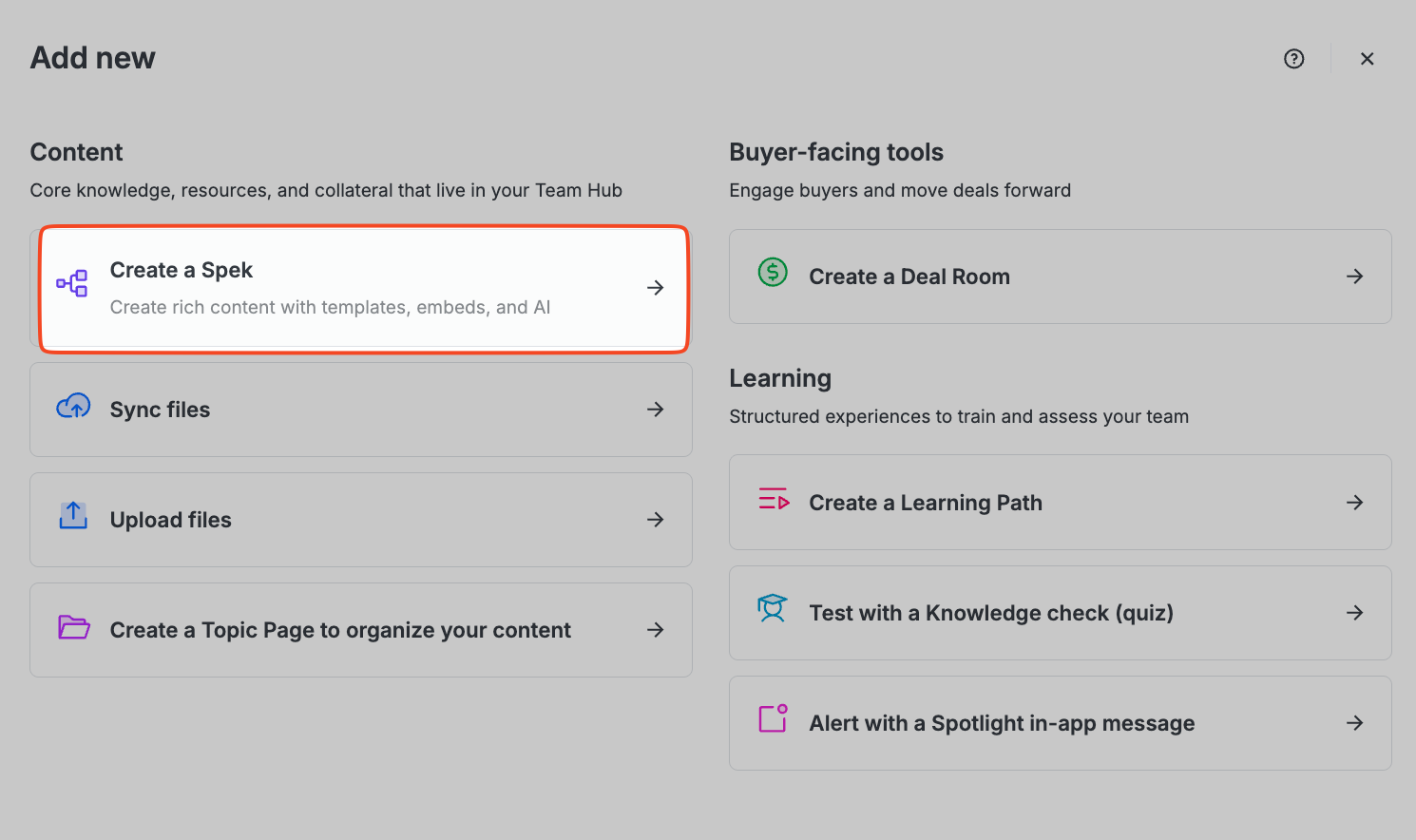Click the Learning Path playlist icon

(774, 499)
